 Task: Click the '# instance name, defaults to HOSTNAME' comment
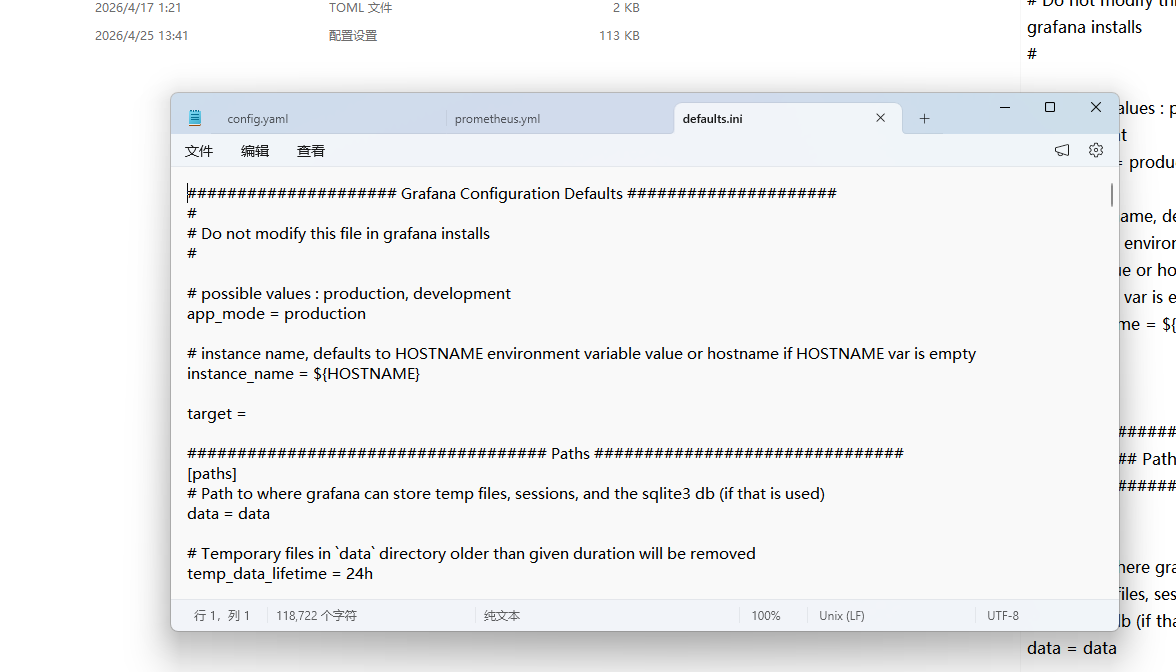click(581, 353)
